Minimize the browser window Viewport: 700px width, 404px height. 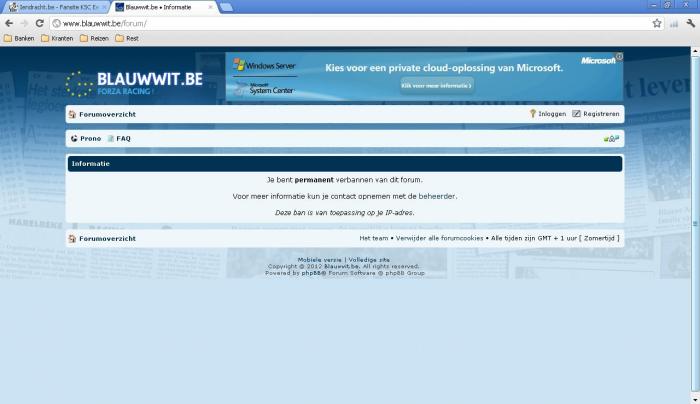(654, 5)
